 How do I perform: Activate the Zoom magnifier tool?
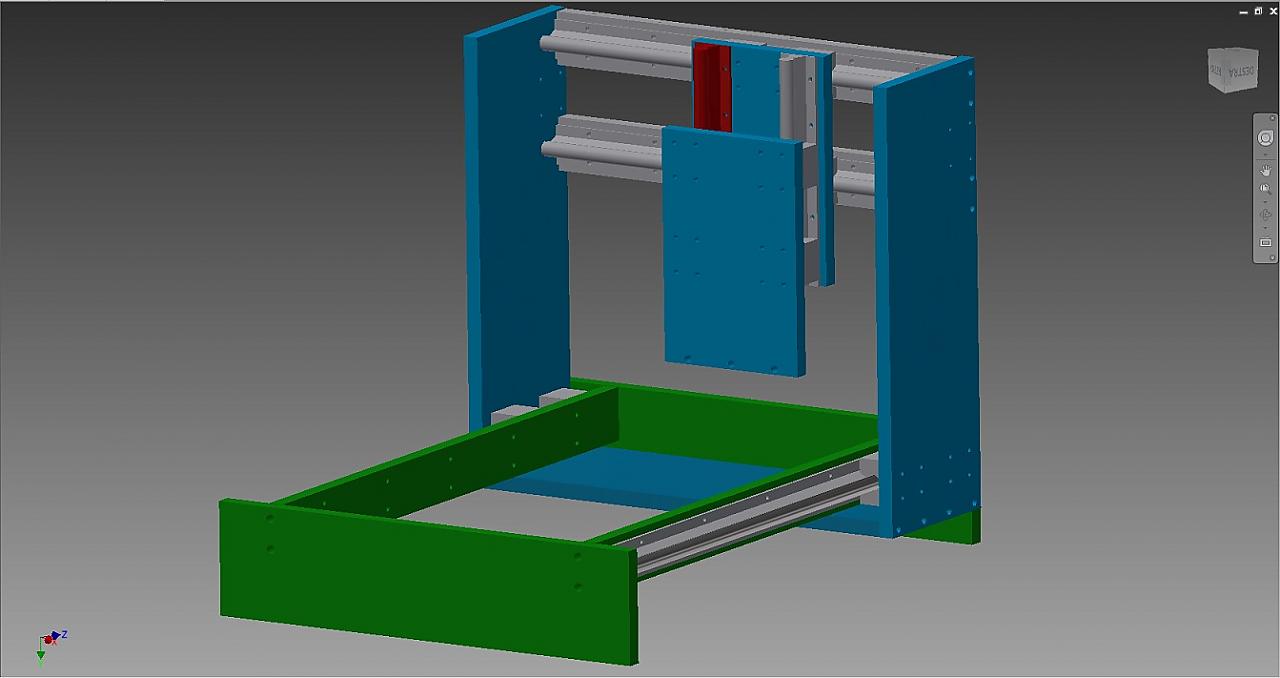[1265, 189]
